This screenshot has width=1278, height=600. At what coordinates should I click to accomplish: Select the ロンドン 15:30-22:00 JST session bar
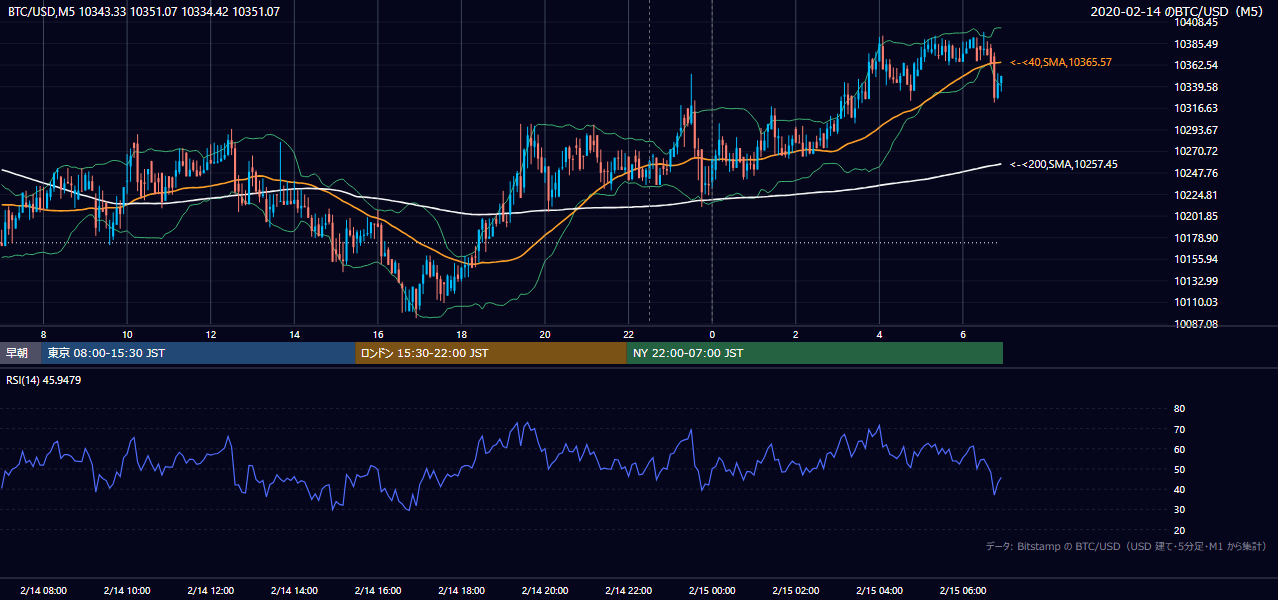pos(491,353)
